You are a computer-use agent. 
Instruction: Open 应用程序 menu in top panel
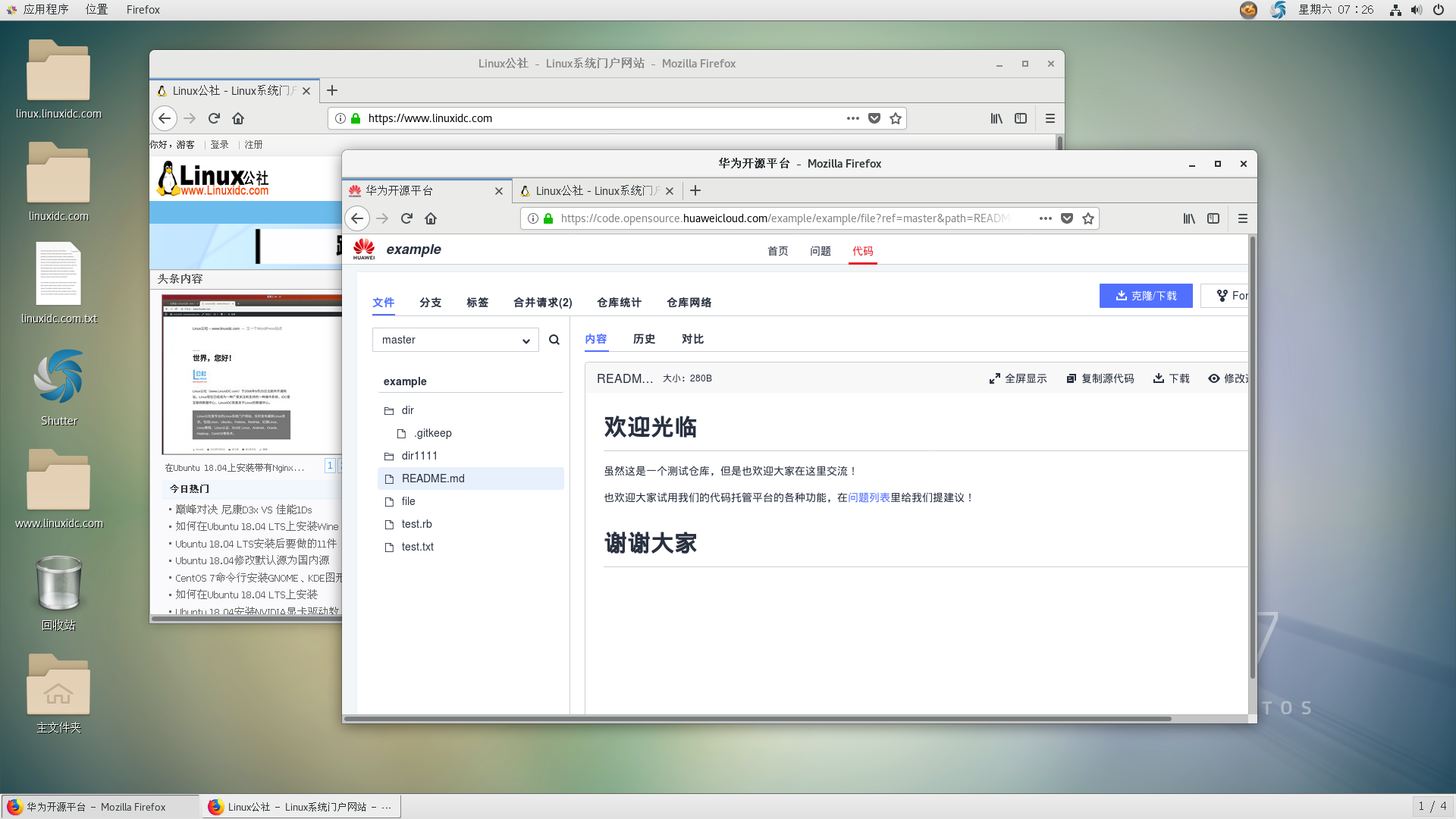(38, 10)
